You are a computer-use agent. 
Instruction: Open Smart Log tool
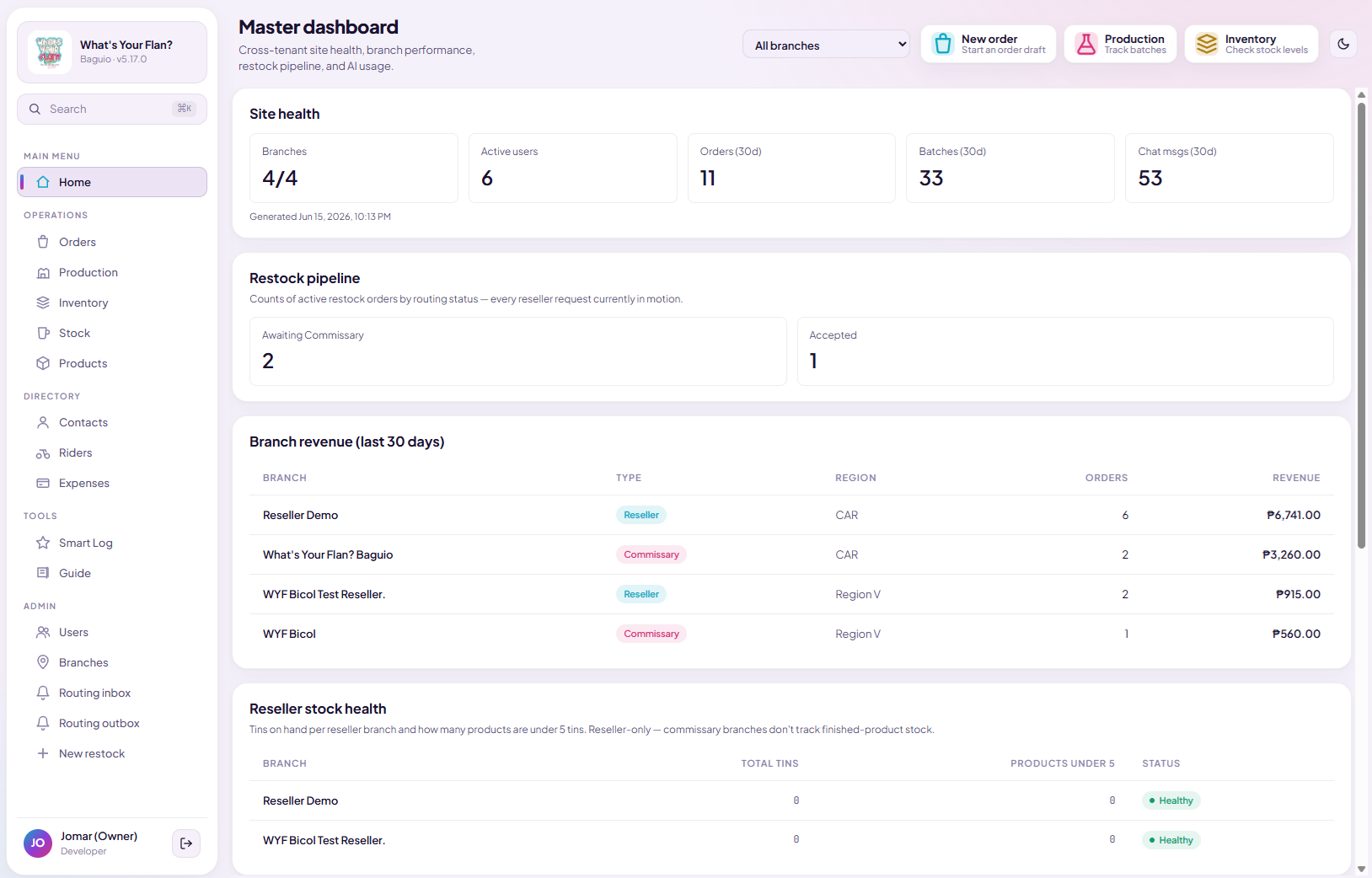tap(112, 543)
